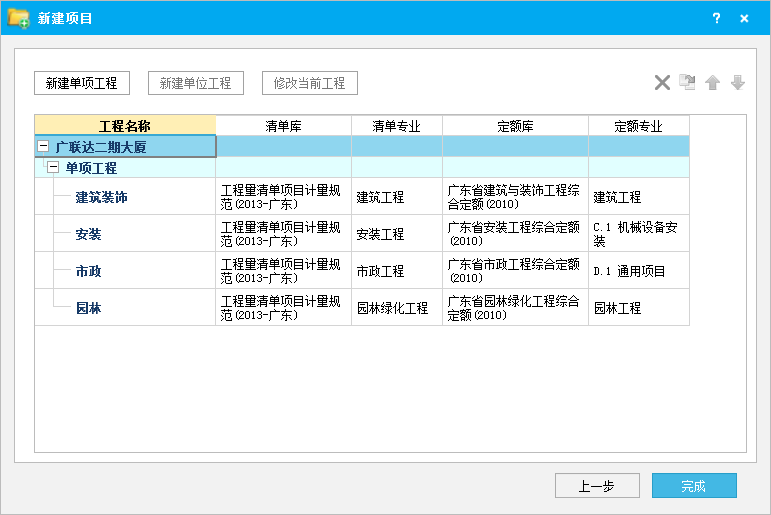771x515 pixels.
Task: Click the copy project toolbar icon
Action: click(687, 83)
